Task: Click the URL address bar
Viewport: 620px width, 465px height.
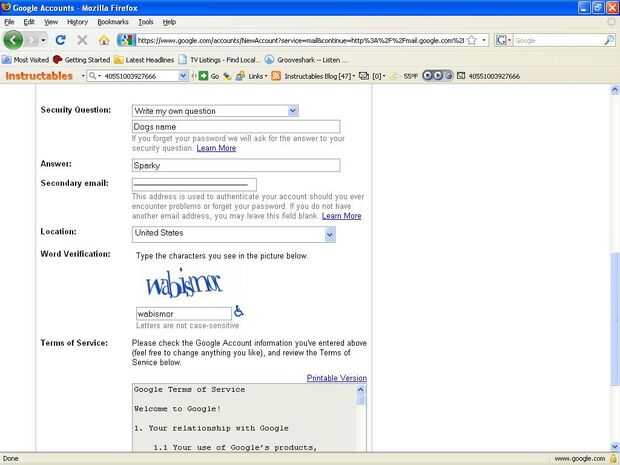Action: 301,40
